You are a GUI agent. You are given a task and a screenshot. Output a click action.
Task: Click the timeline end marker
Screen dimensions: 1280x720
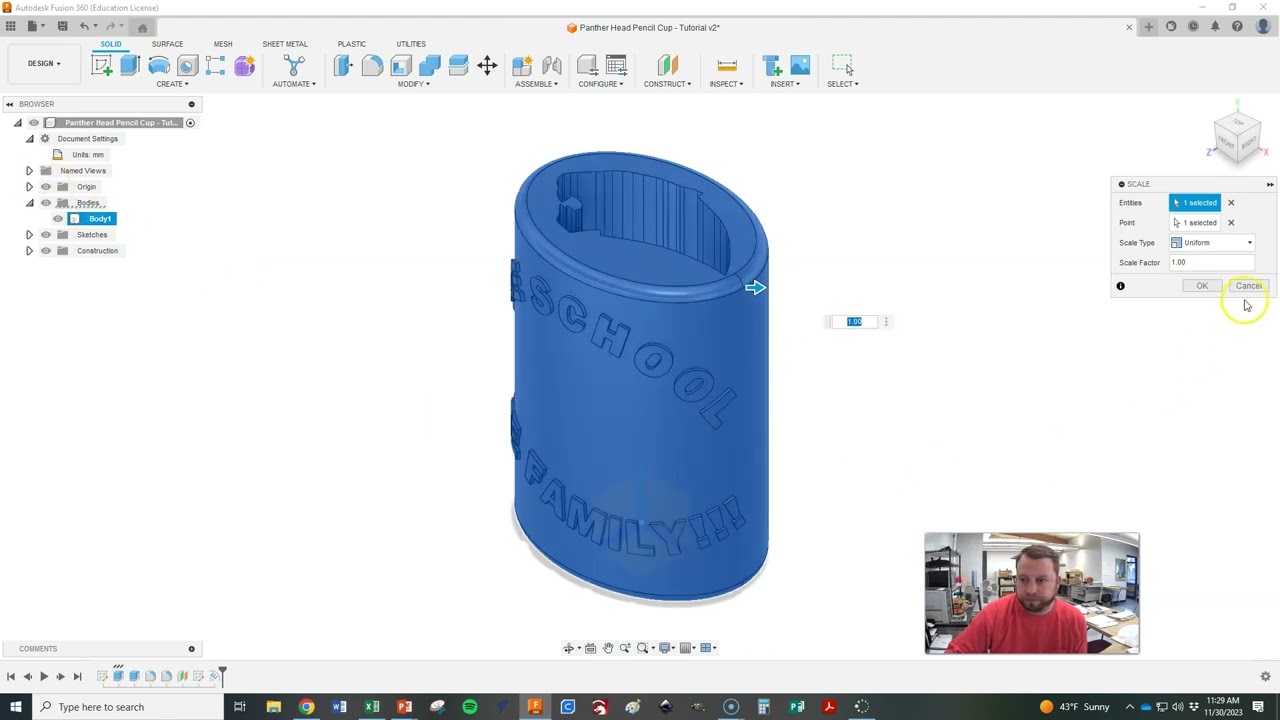222,675
